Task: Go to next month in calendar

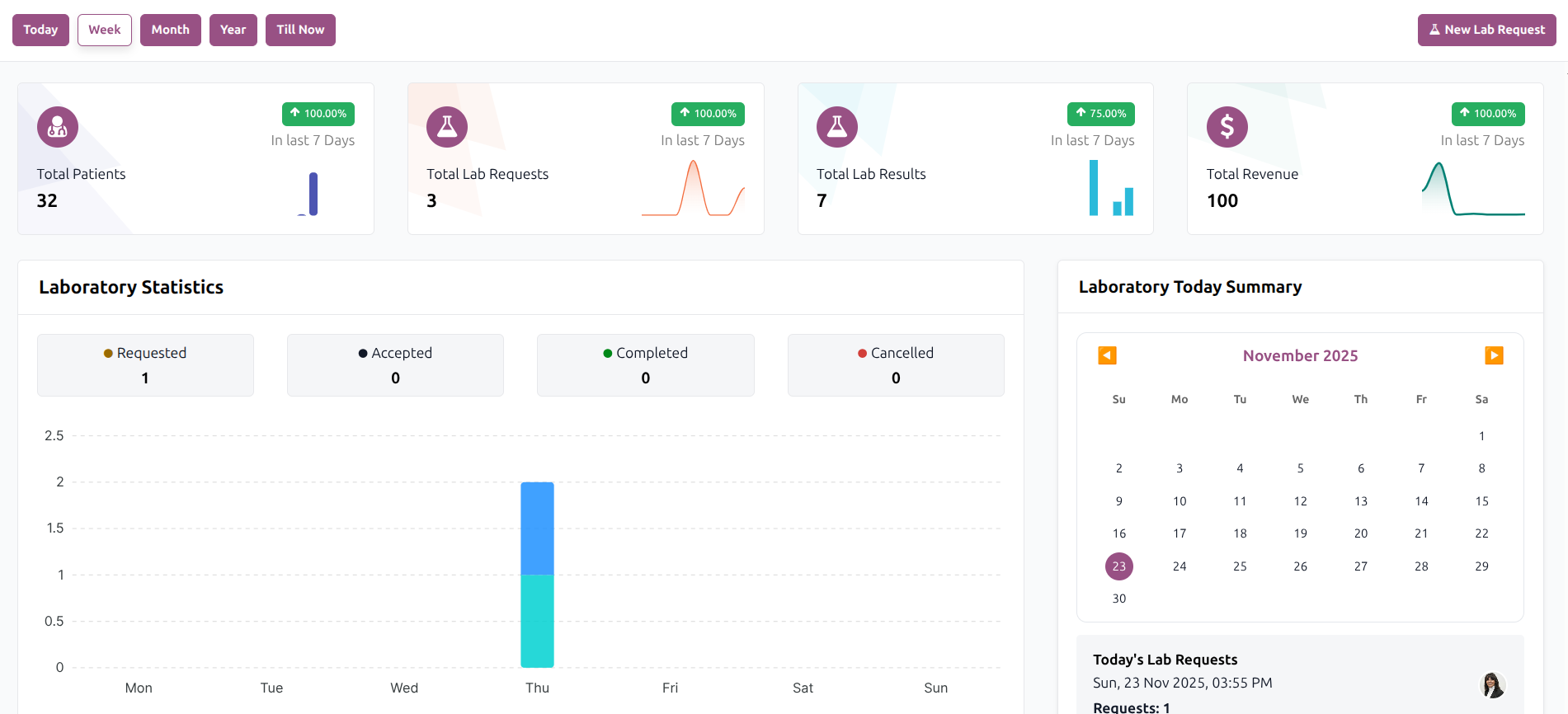Action: (1494, 355)
